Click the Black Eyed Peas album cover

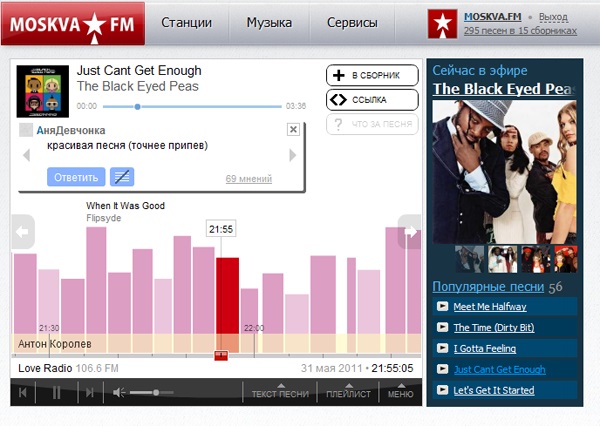(42, 91)
